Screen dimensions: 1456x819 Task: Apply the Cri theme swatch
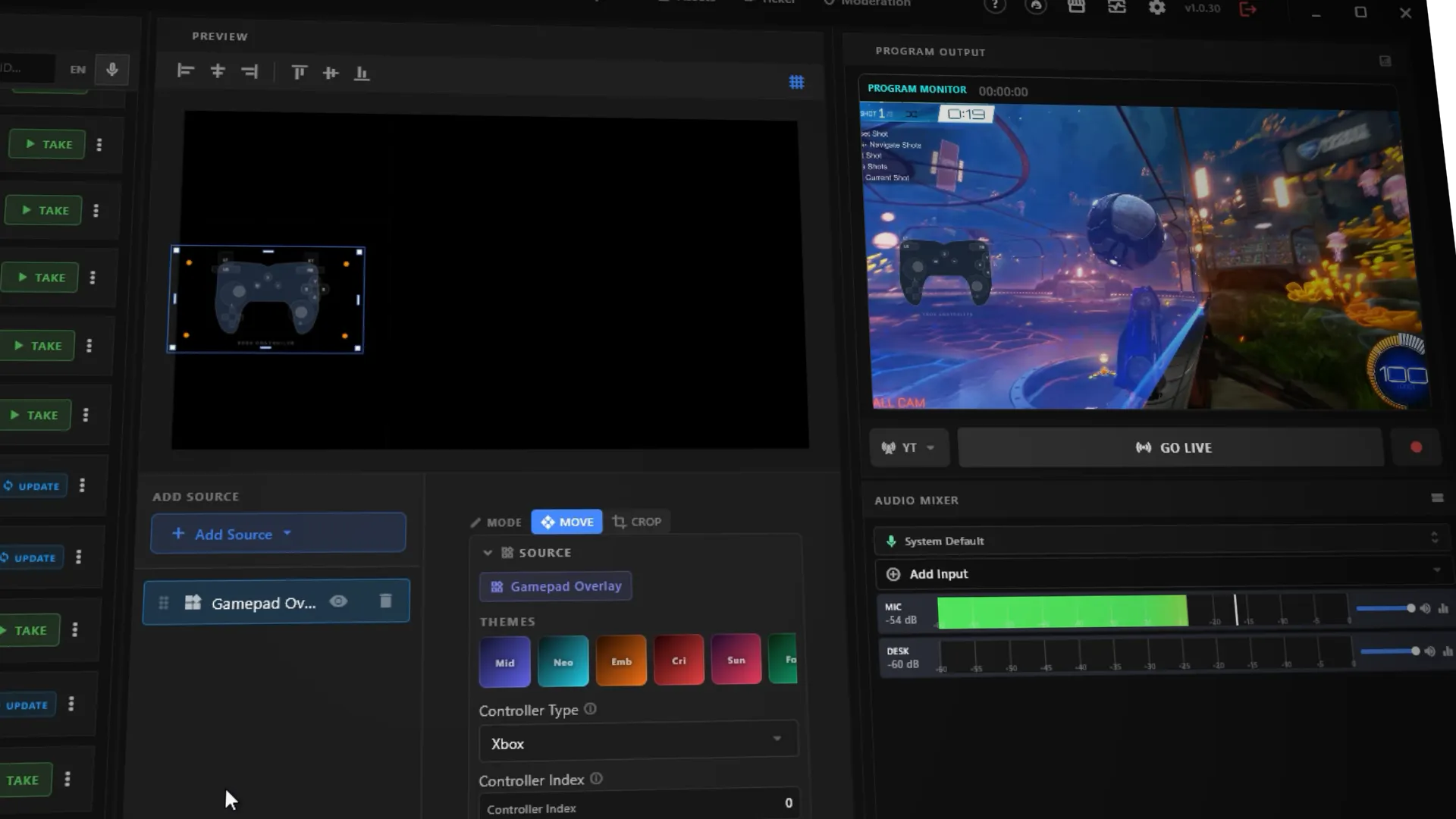click(679, 660)
